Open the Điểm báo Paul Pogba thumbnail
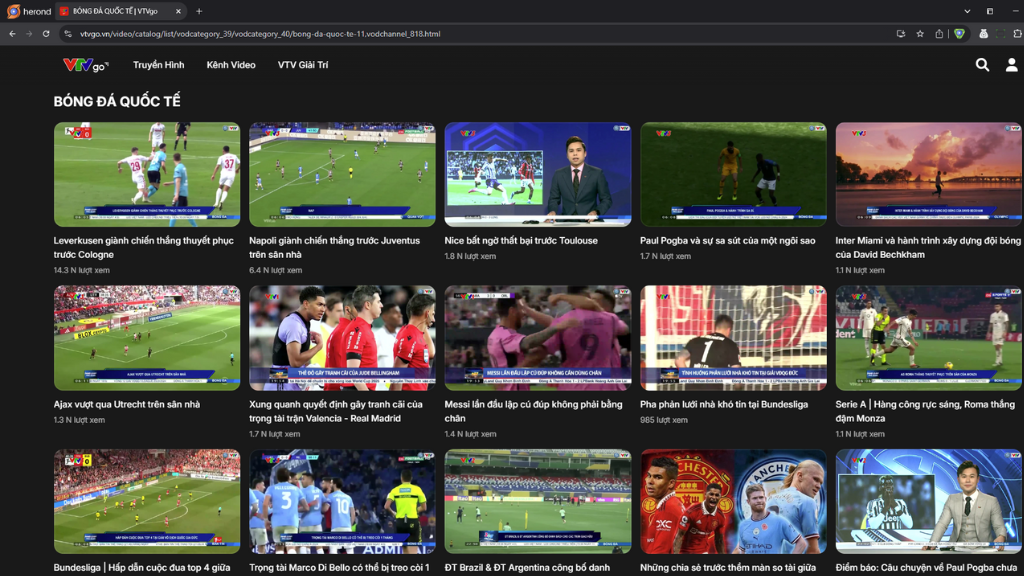 pos(929,501)
